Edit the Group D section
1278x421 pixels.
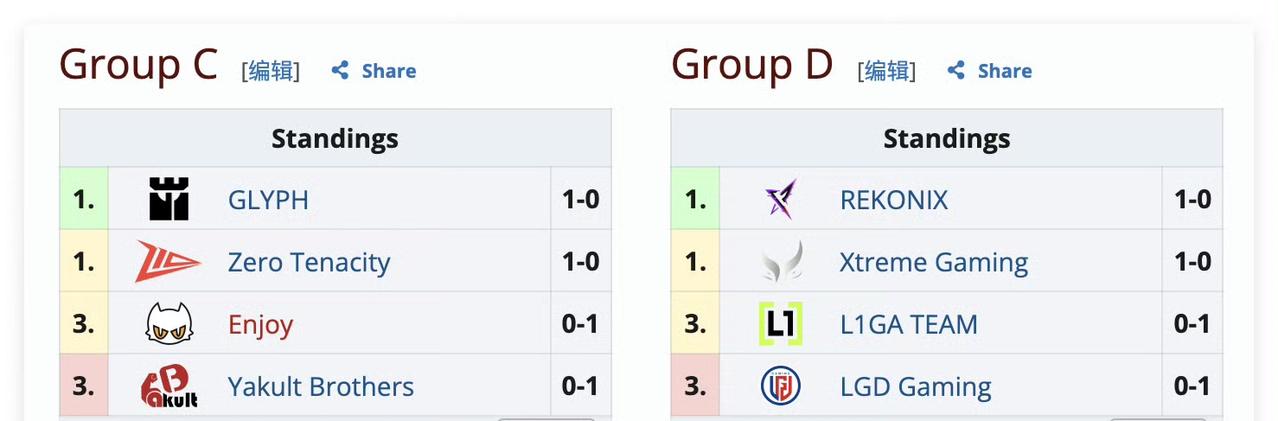[x=886, y=70]
